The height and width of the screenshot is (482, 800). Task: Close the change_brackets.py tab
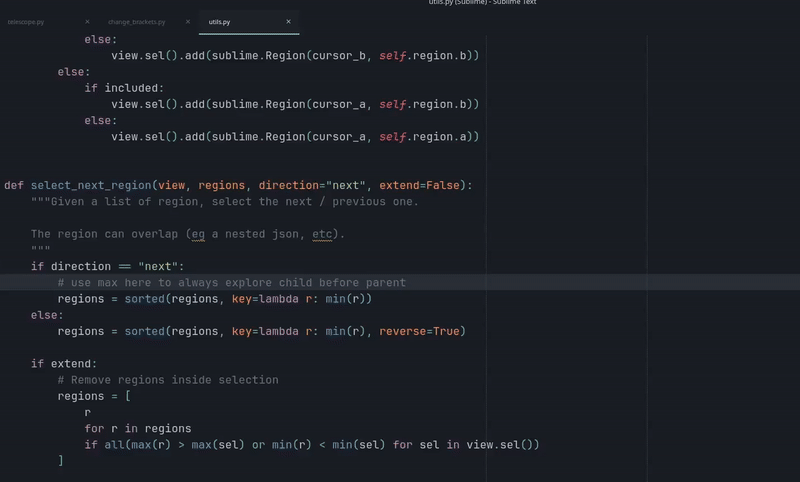pos(188,21)
